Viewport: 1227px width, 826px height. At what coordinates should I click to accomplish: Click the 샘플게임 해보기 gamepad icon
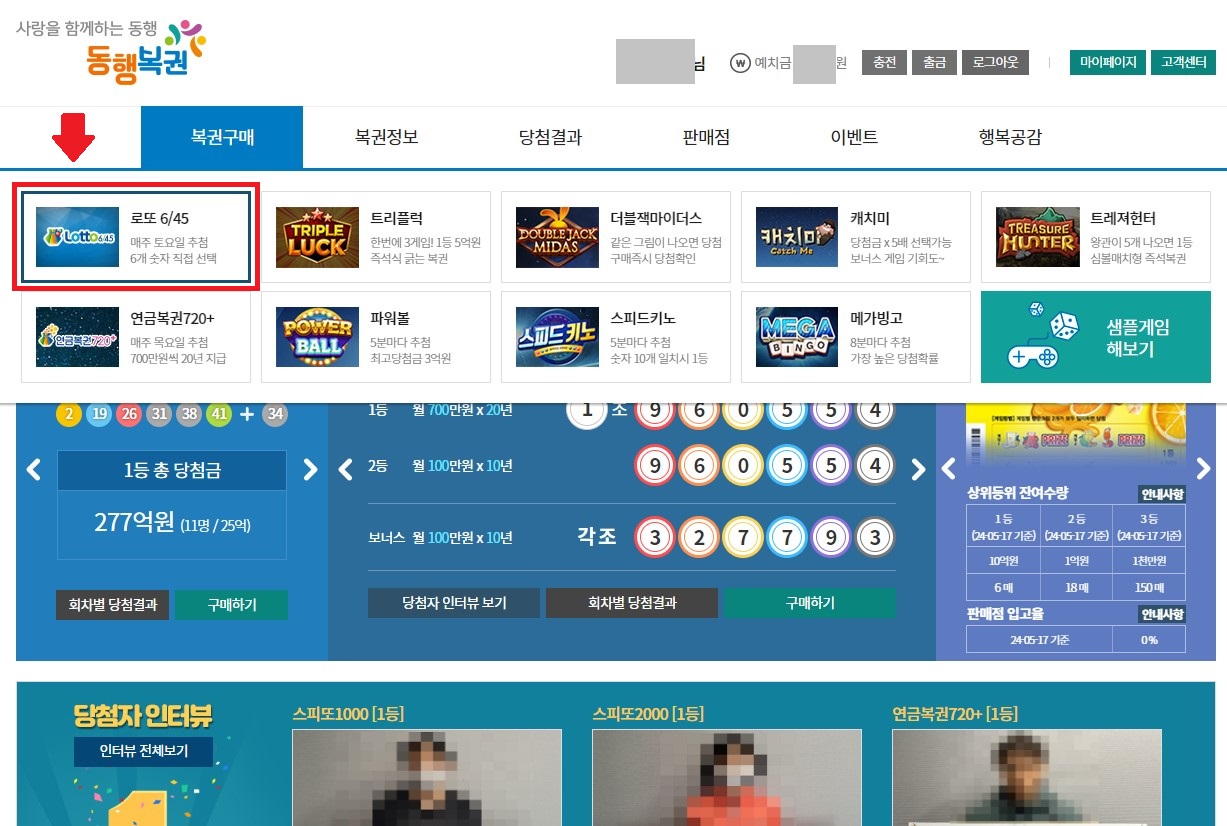[1044, 337]
